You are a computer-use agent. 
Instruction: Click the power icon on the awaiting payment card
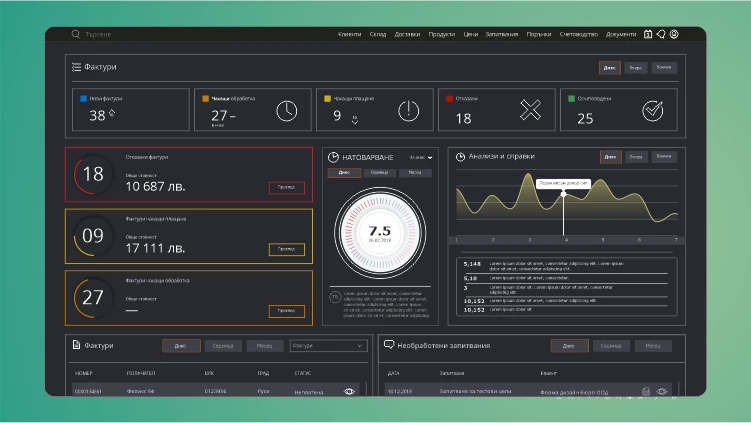click(409, 111)
